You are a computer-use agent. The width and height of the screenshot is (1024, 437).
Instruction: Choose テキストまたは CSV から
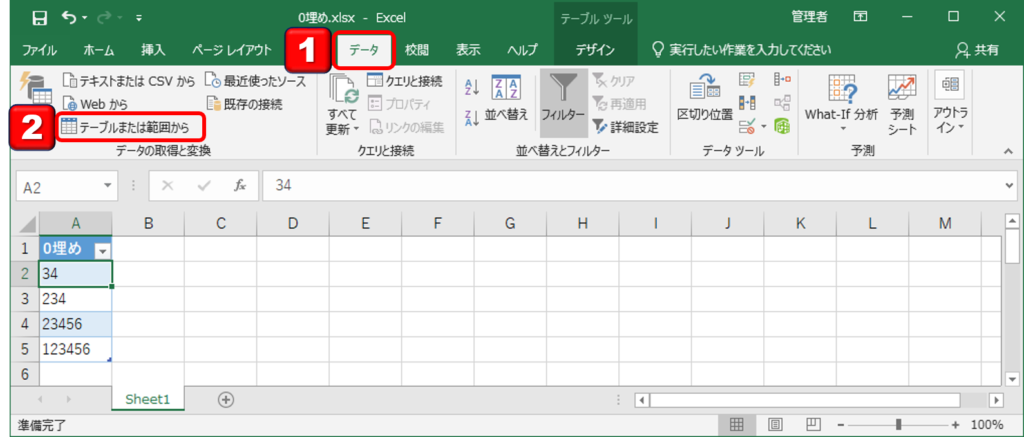pos(129,81)
